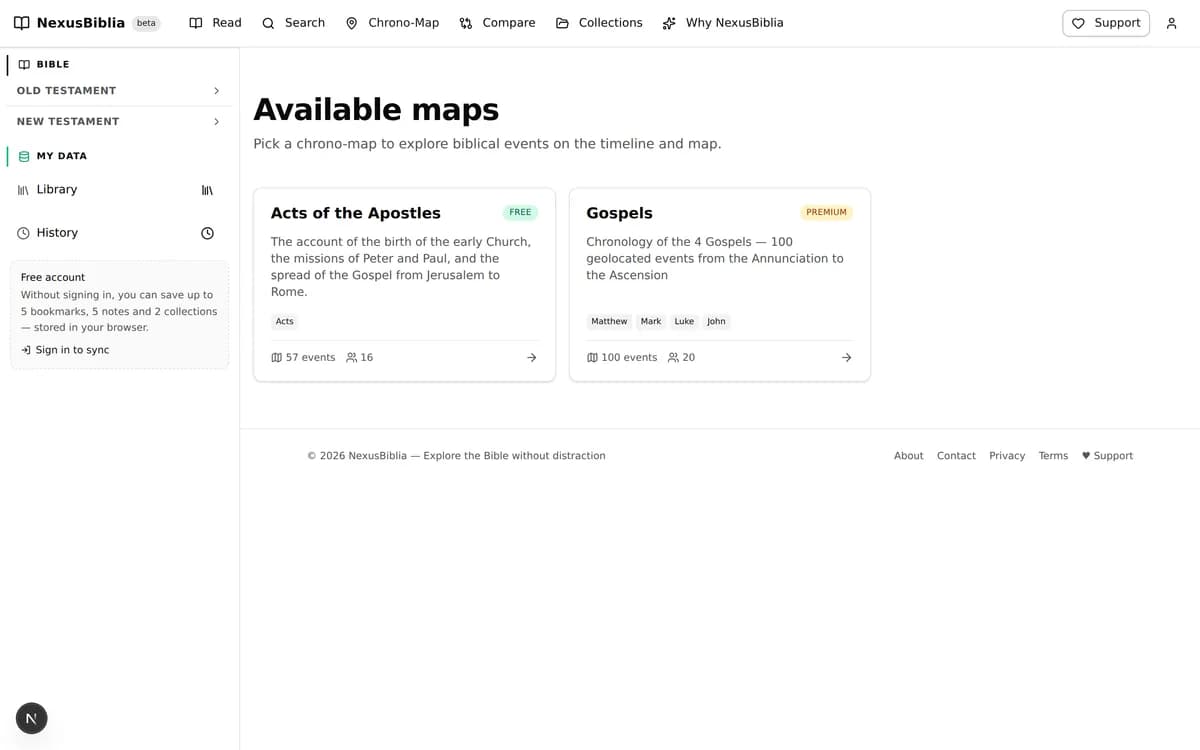Click the map icon beside 100 events
1200x750 pixels.
[592, 357]
